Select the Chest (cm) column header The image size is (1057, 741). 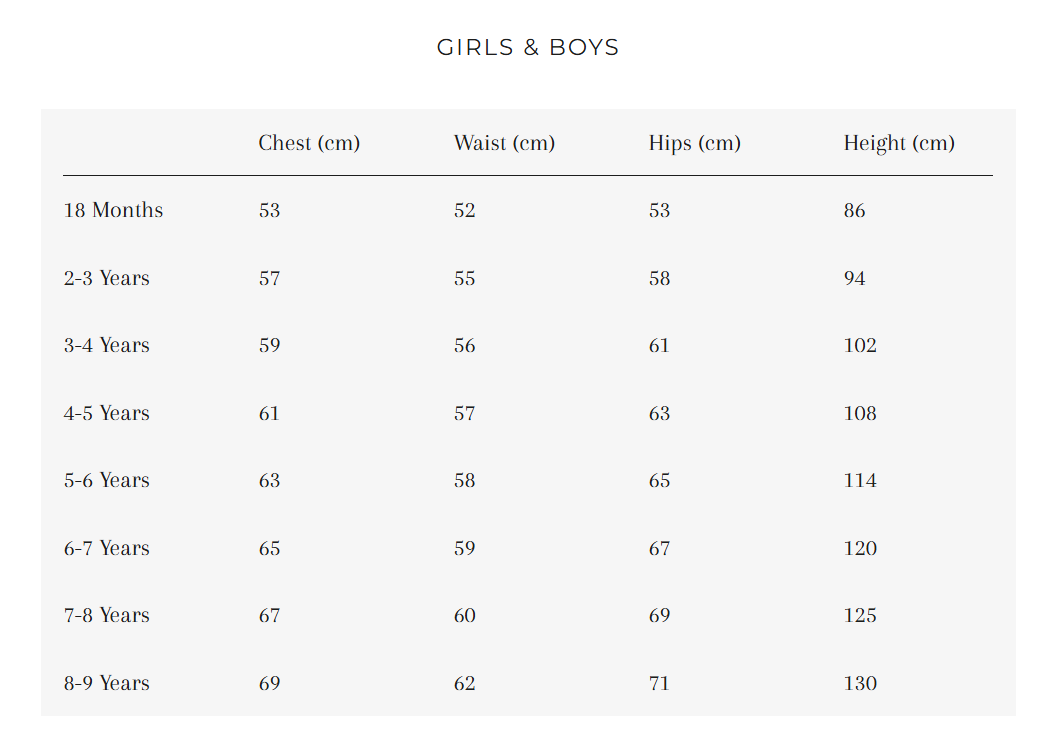(x=309, y=143)
